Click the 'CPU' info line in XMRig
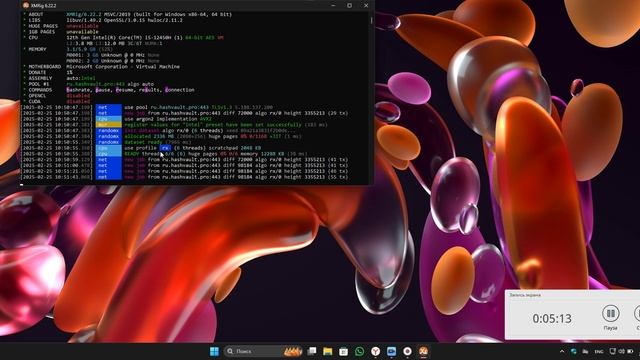The width and height of the screenshot is (640, 360). click(124, 38)
